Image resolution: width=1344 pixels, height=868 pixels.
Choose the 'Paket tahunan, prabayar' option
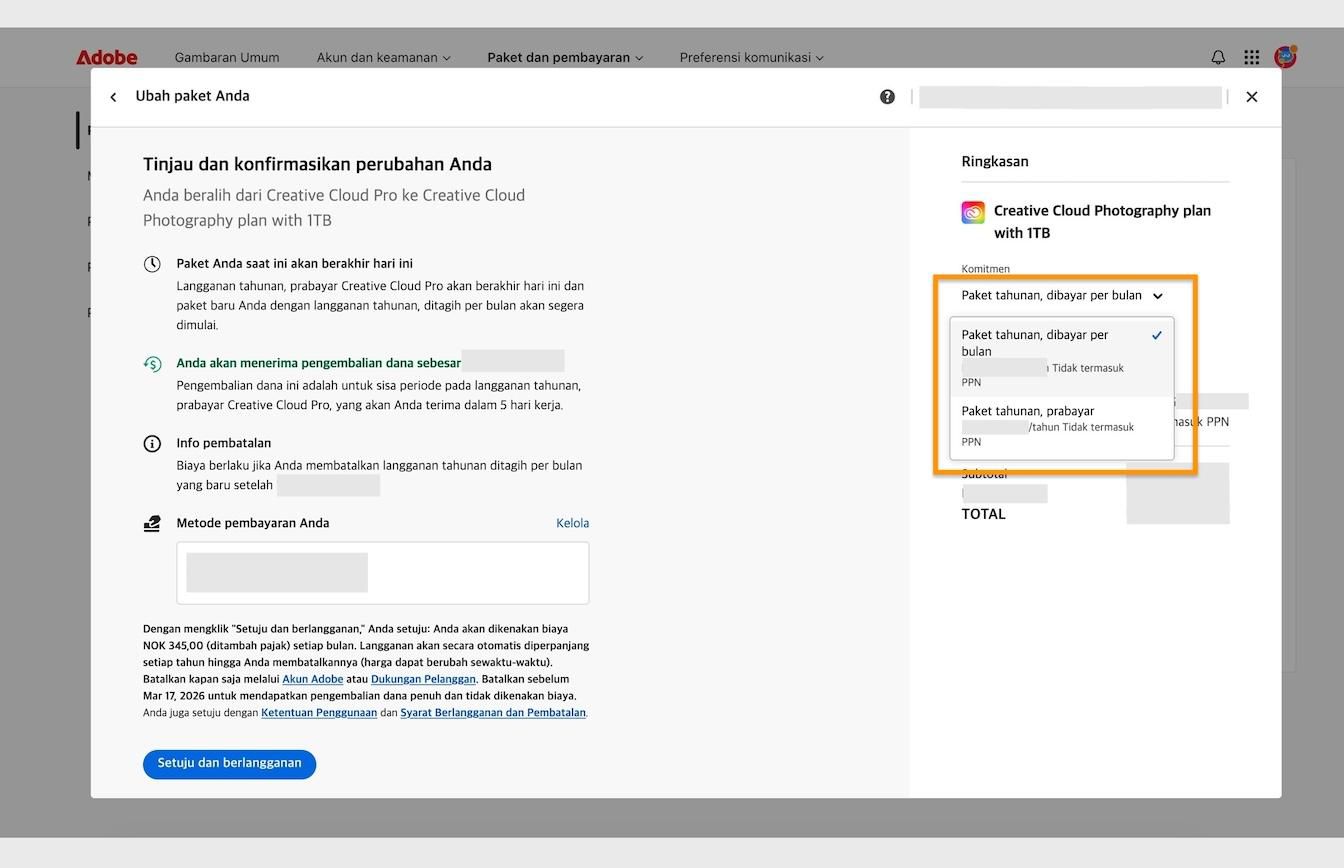(1062, 426)
